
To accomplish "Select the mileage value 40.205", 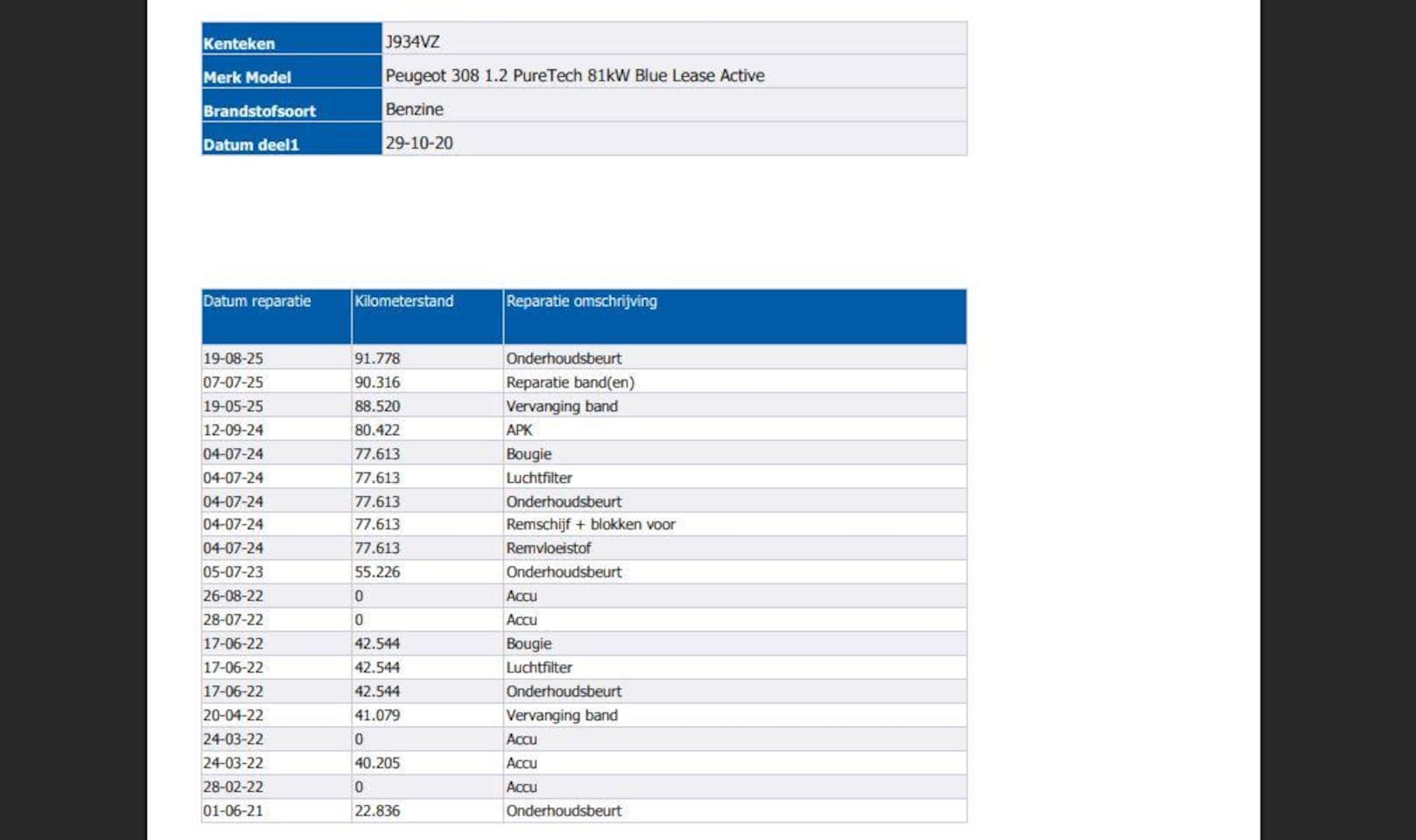I will 376,763.
